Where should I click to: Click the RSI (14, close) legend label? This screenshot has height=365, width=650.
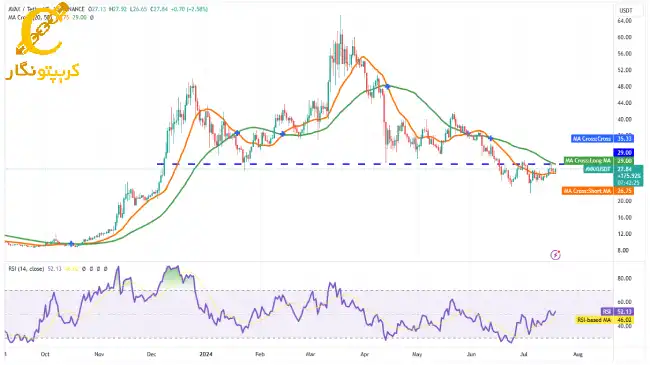pyautogui.click(x=26, y=269)
